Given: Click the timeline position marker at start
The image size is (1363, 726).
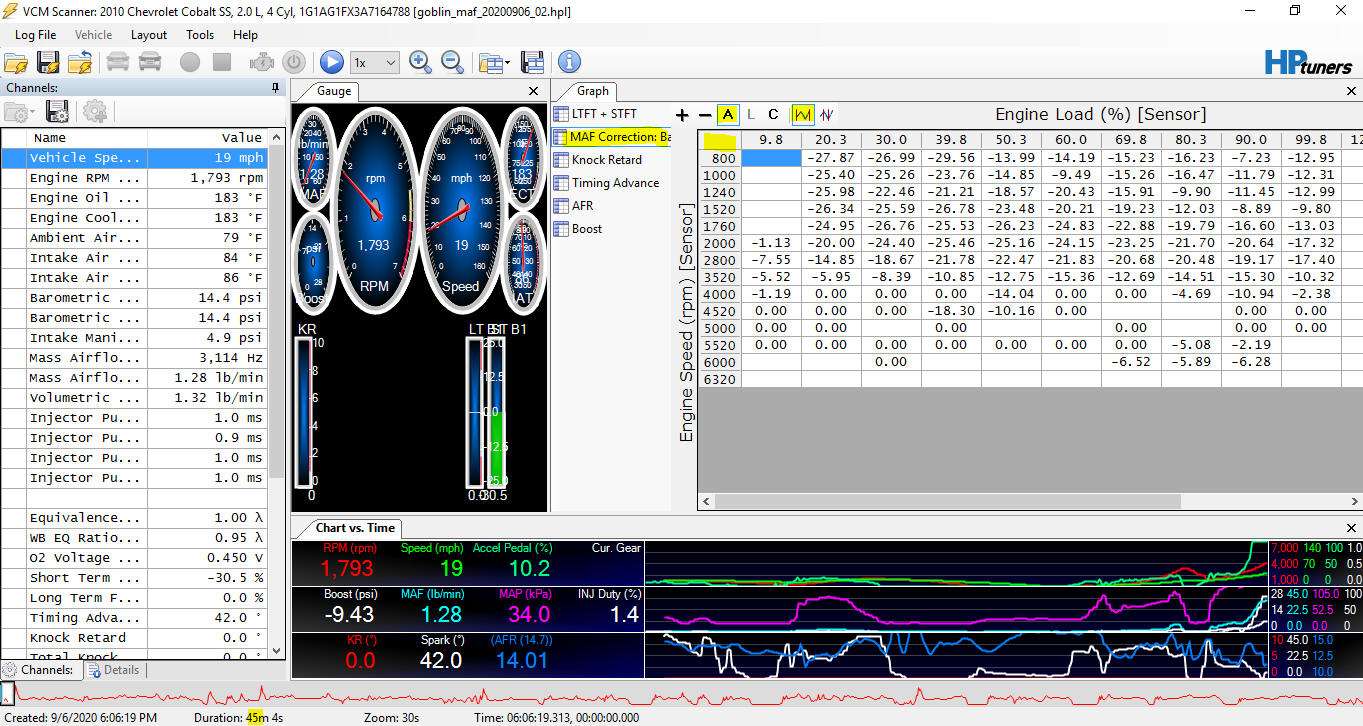Looking at the screenshot, I should point(7,694).
